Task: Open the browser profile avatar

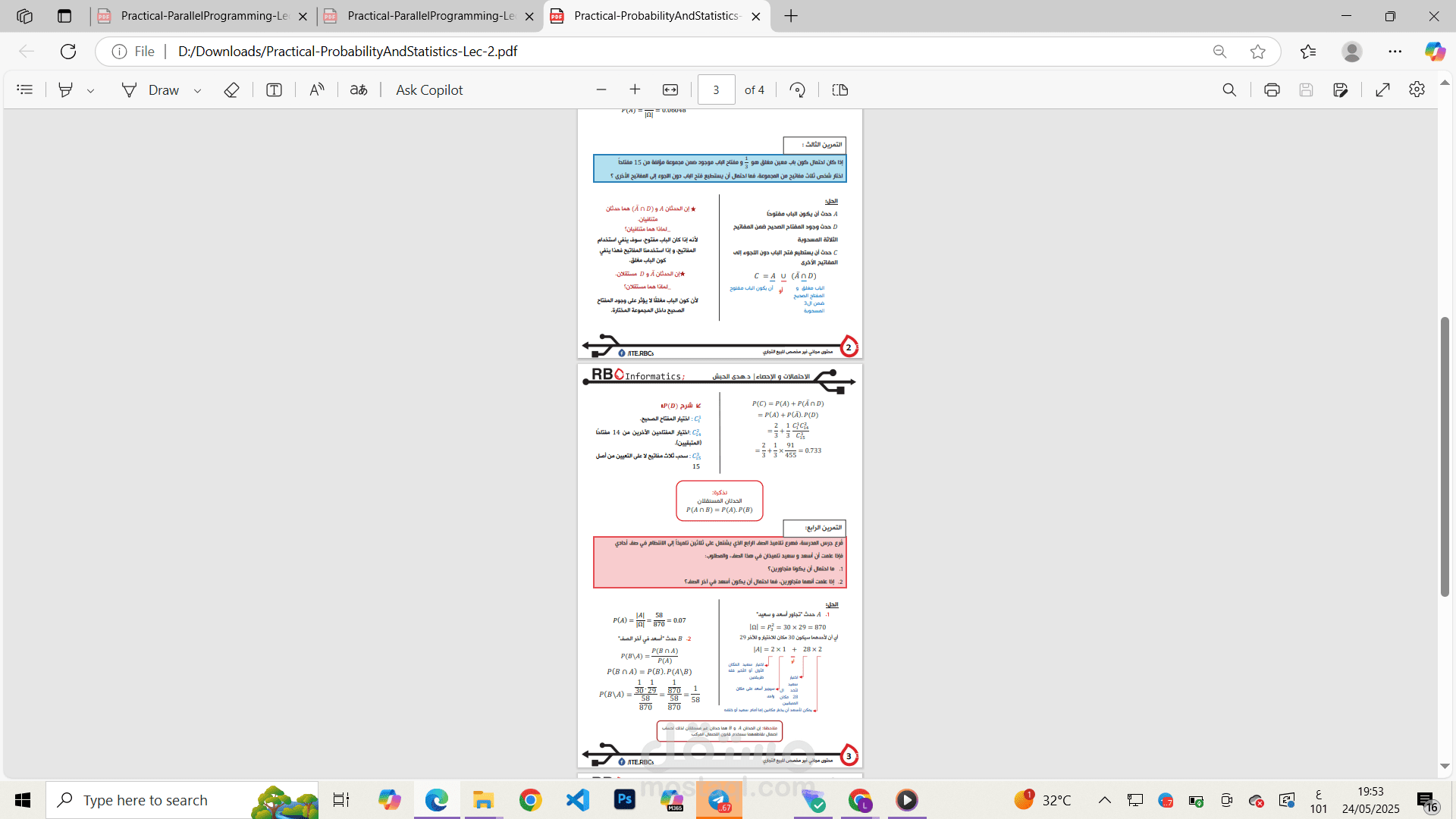Action: 1352,51
